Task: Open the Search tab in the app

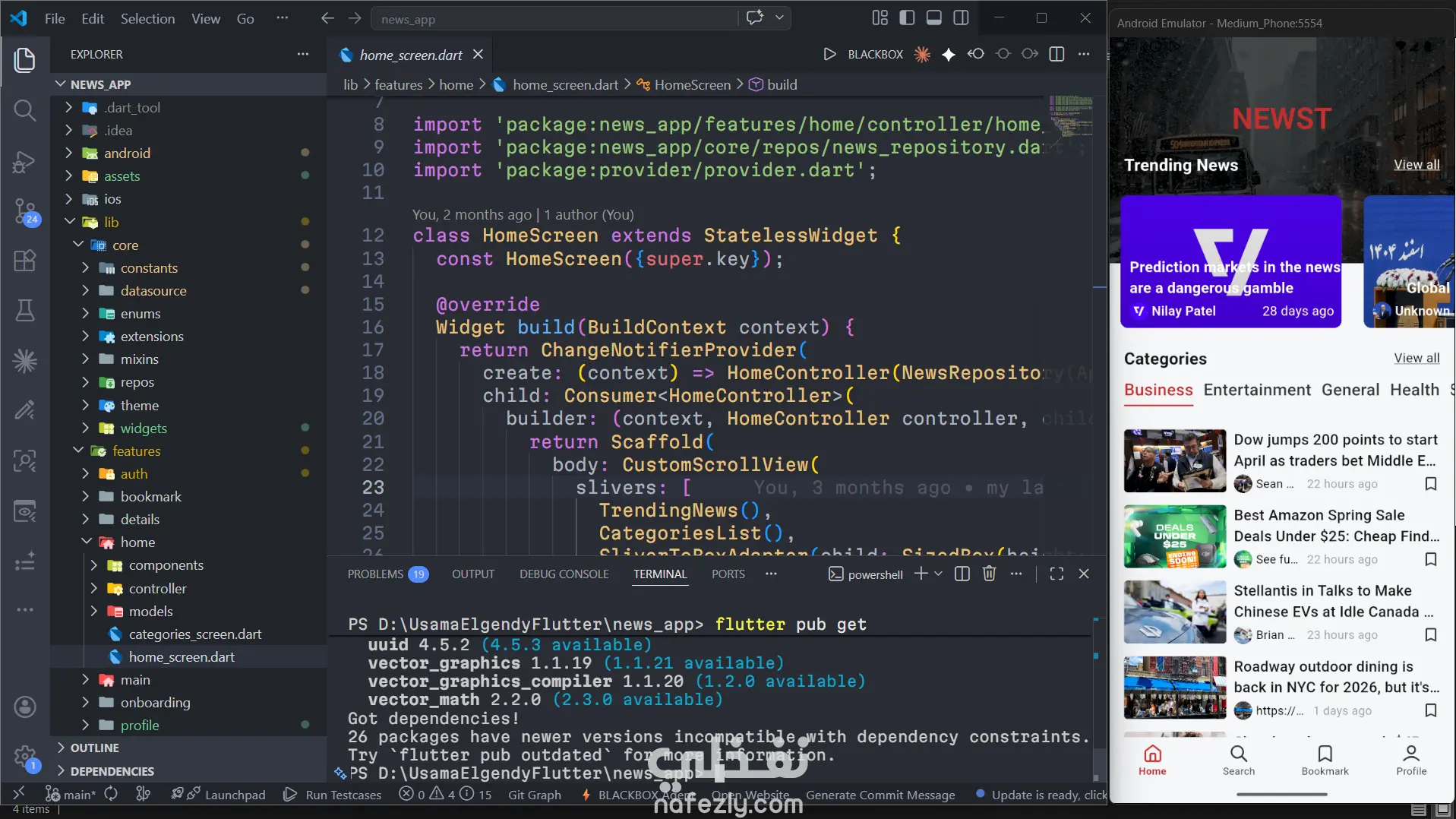Action: tap(1239, 760)
